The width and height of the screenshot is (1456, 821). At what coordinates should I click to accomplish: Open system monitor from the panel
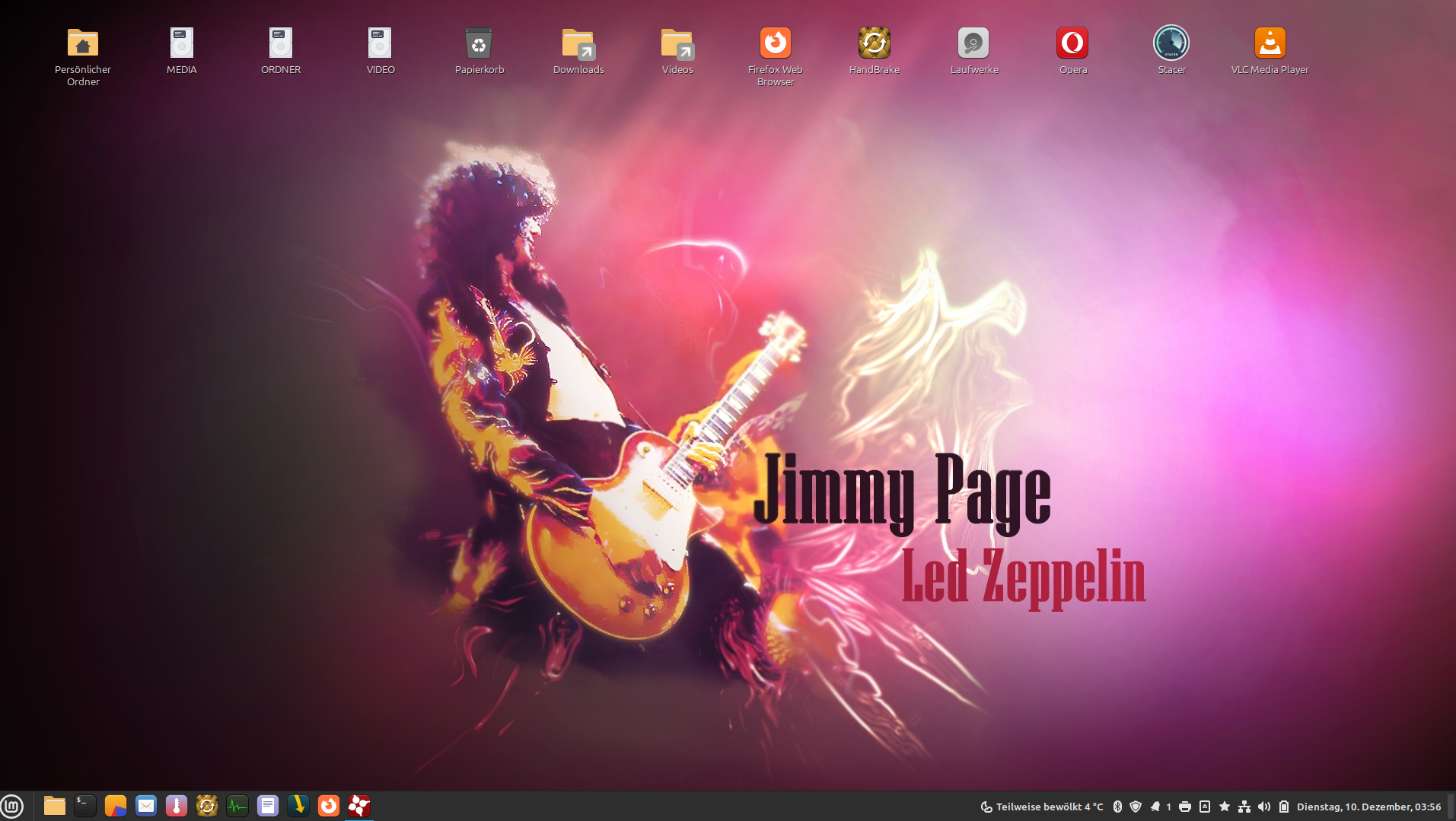(x=237, y=806)
